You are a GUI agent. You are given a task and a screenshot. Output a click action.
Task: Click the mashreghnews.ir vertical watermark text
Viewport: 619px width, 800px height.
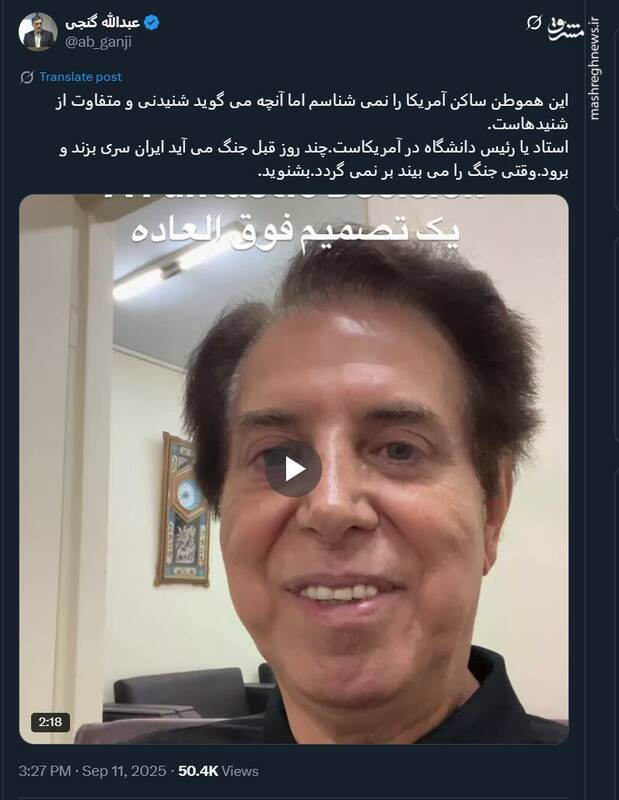click(x=595, y=68)
